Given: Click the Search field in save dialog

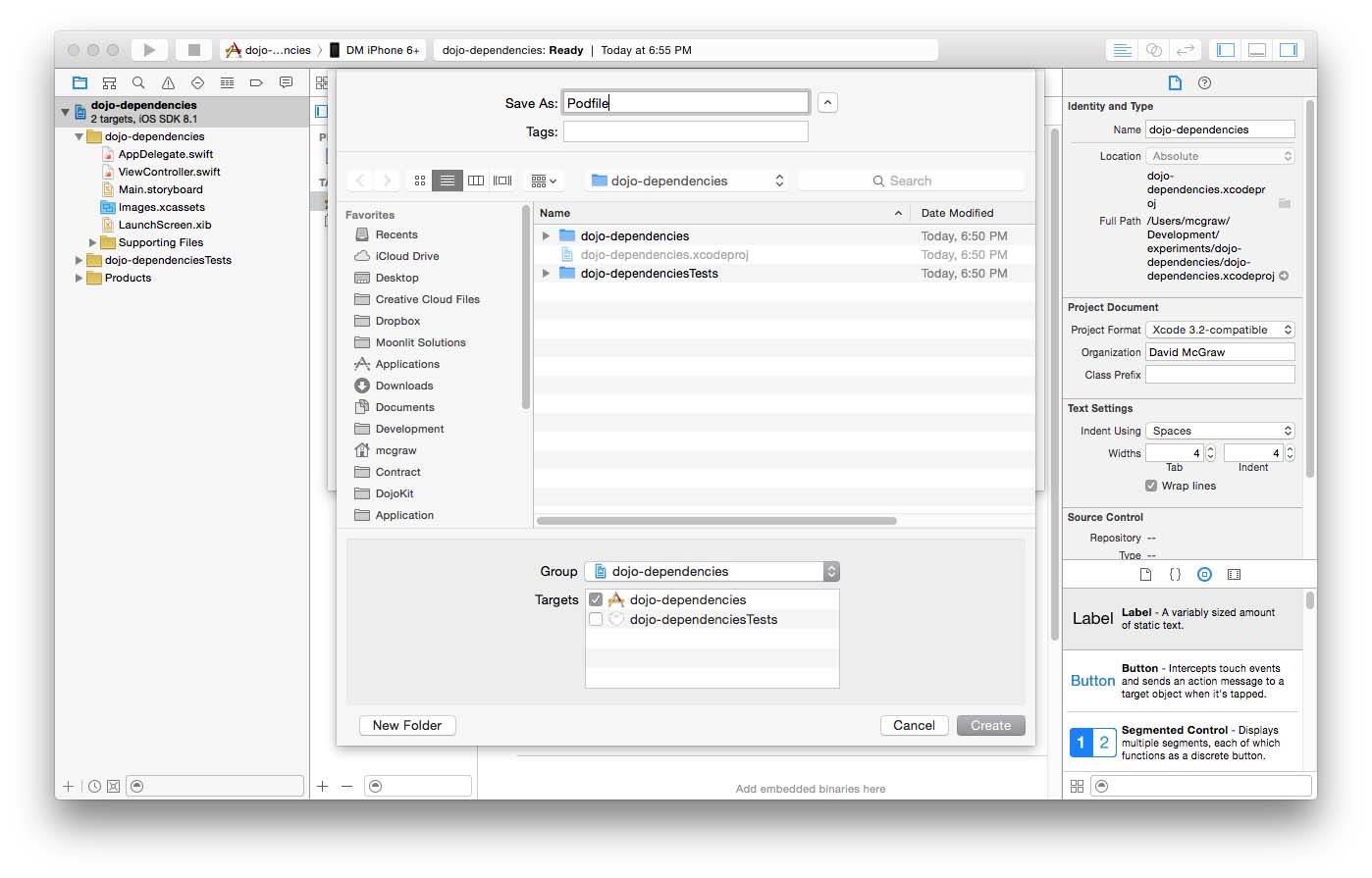Looking at the screenshot, I should 911,181.
